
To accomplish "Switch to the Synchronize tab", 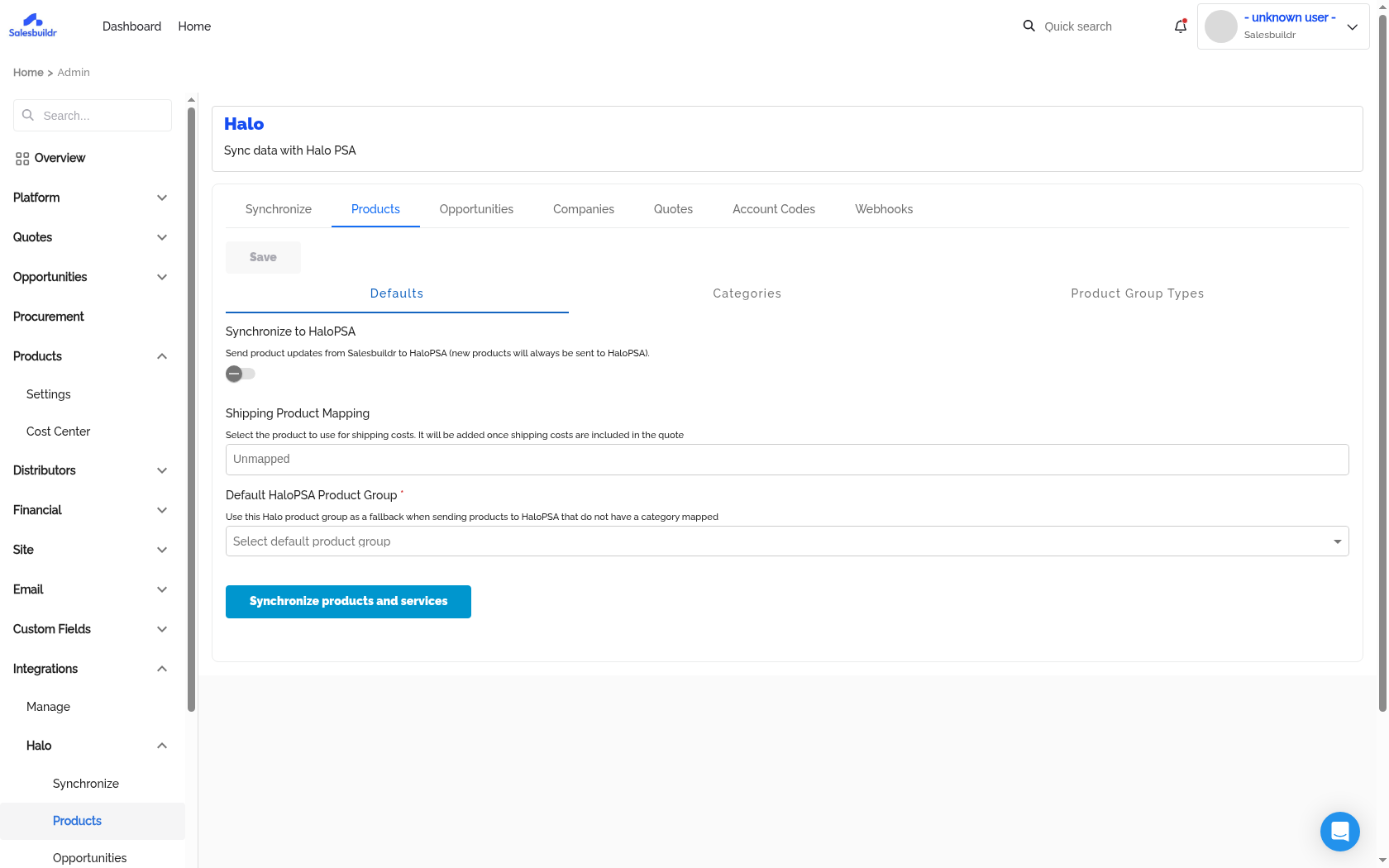I will click(279, 209).
